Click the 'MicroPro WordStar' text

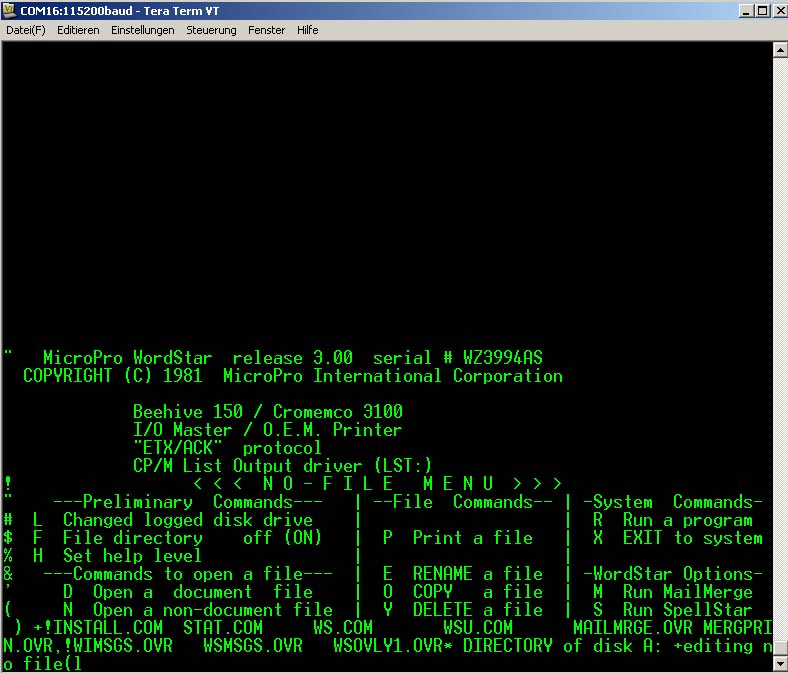pyautogui.click(x=128, y=358)
